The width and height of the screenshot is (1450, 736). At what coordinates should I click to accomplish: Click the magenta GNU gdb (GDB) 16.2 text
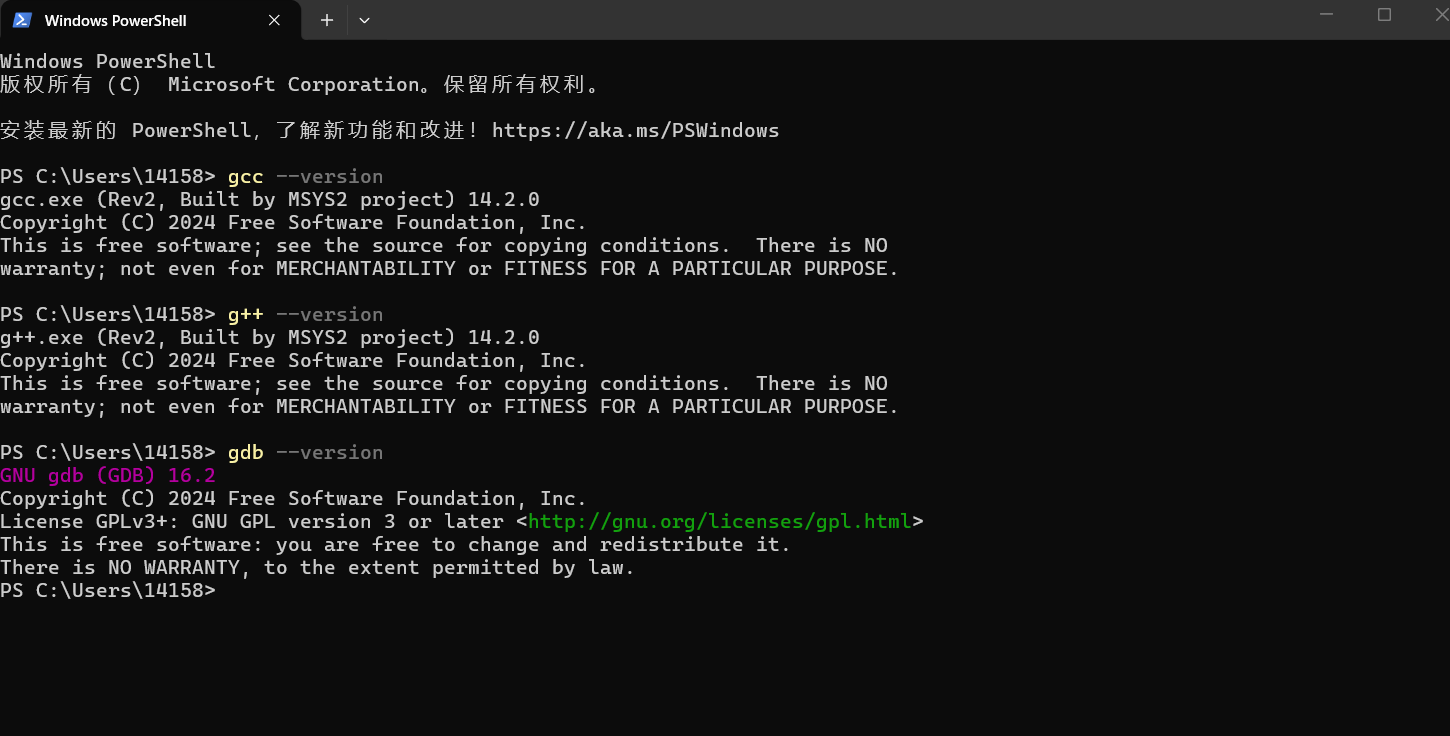[108, 476]
